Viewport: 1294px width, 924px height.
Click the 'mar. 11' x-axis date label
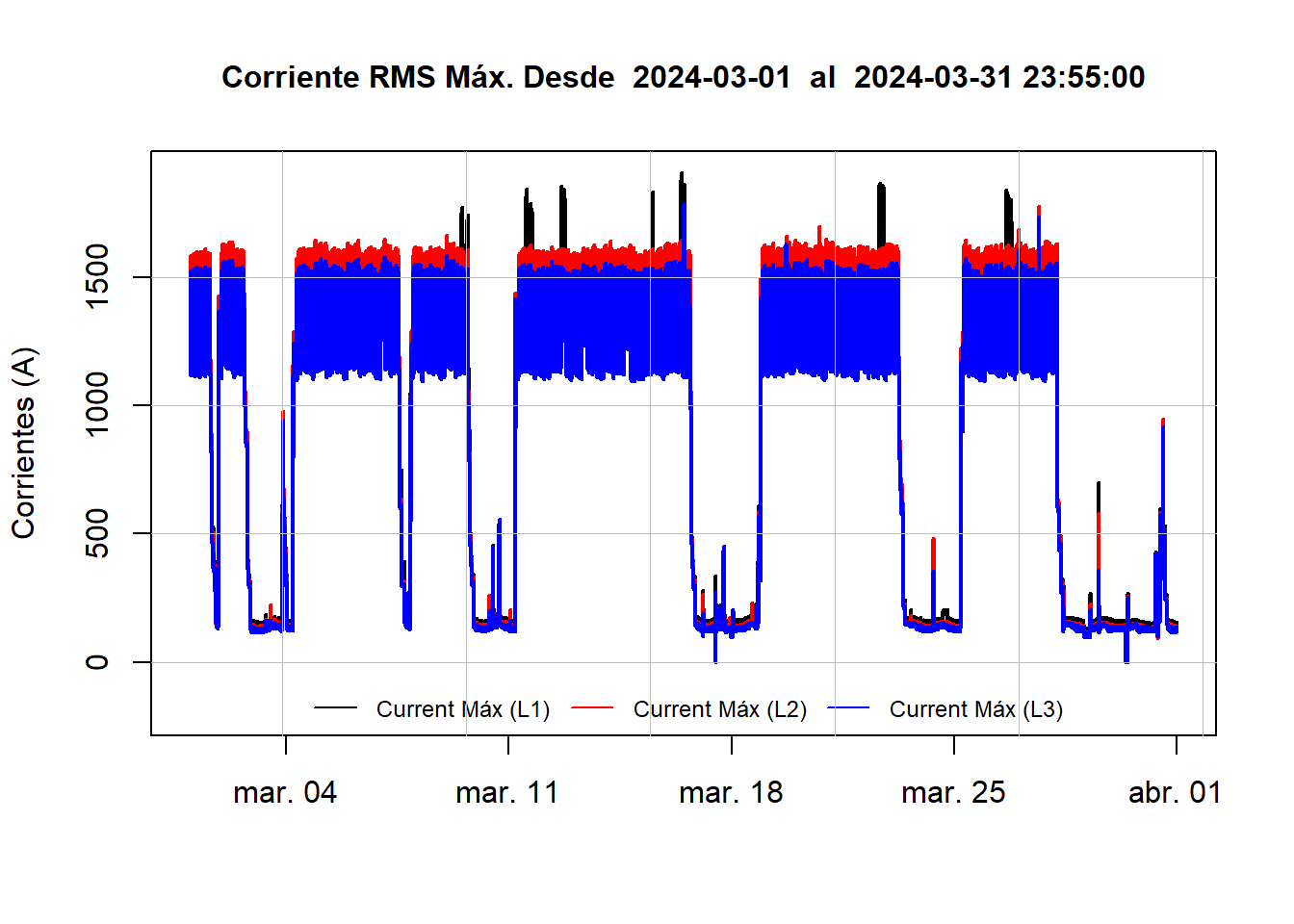tap(507, 793)
